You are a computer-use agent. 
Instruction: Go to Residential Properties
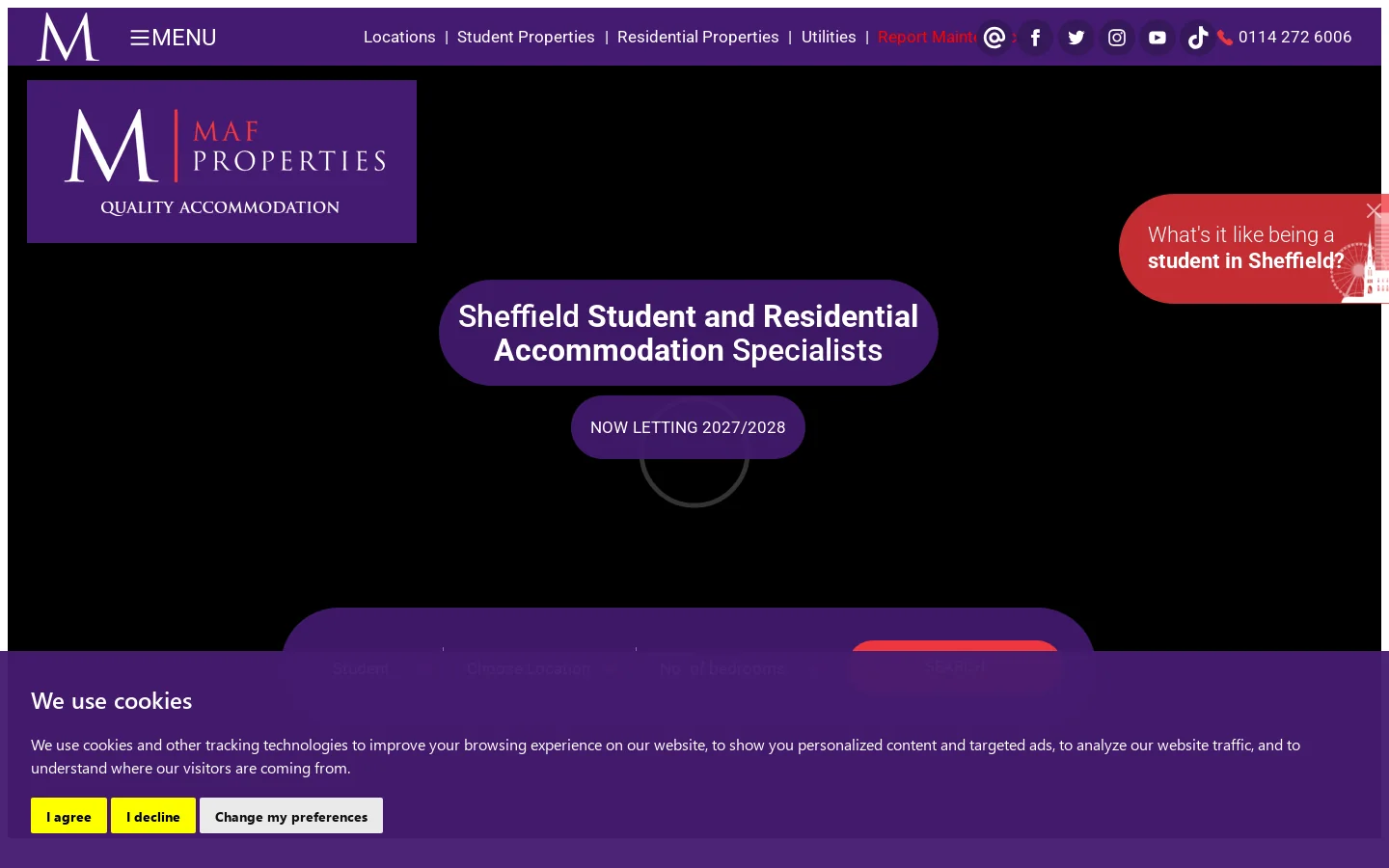(697, 37)
